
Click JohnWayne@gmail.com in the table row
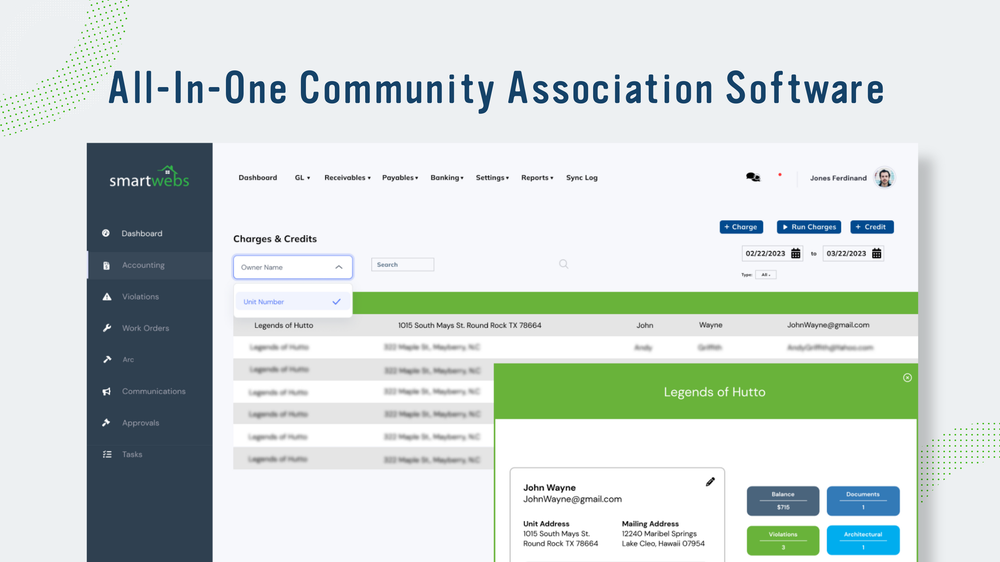(x=828, y=325)
